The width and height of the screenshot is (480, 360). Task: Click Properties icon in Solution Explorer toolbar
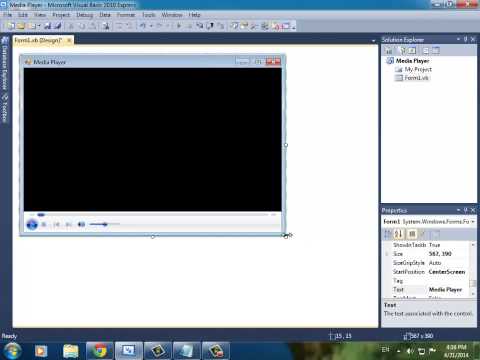(389, 51)
